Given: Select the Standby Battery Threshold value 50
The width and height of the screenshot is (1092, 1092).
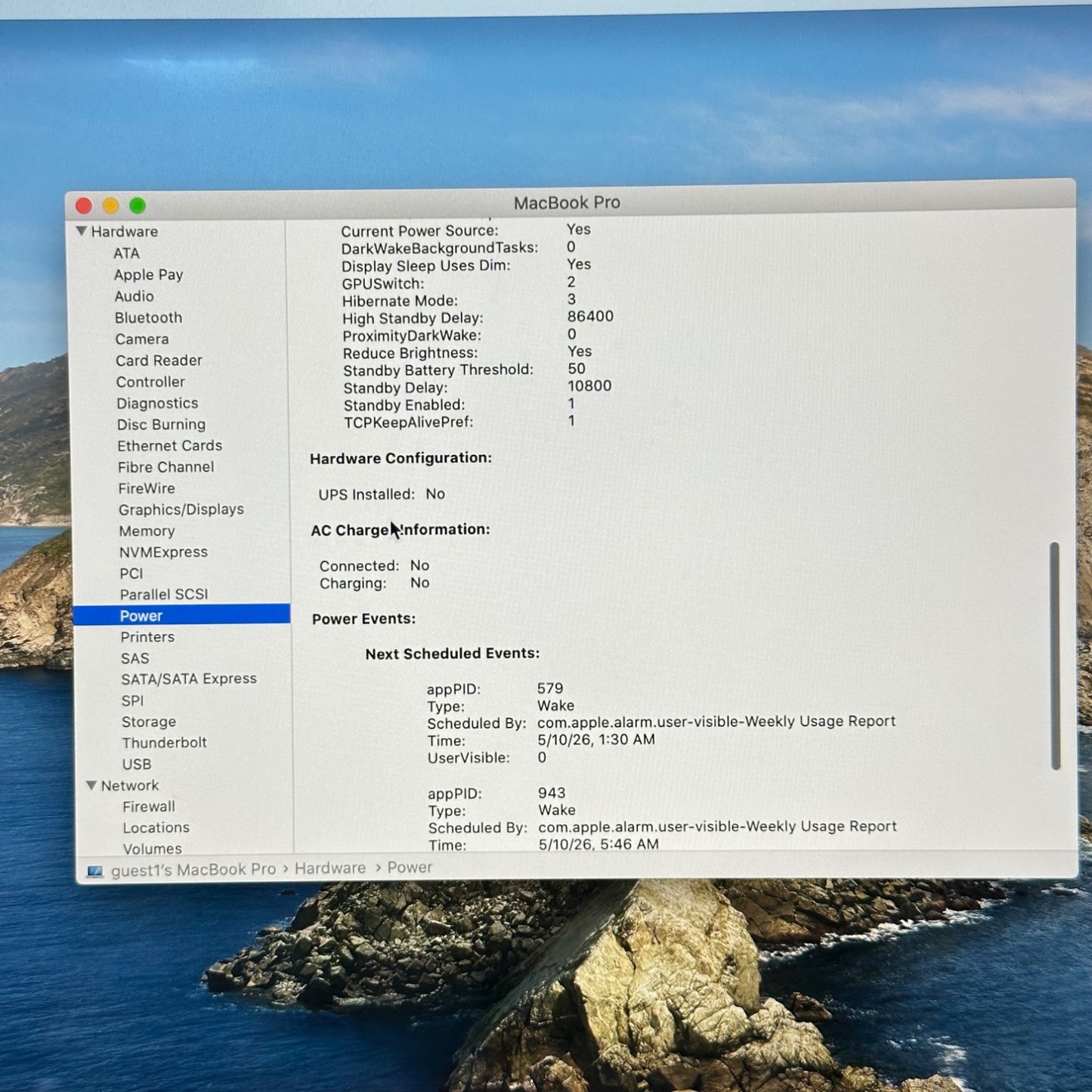Looking at the screenshot, I should click(x=577, y=369).
